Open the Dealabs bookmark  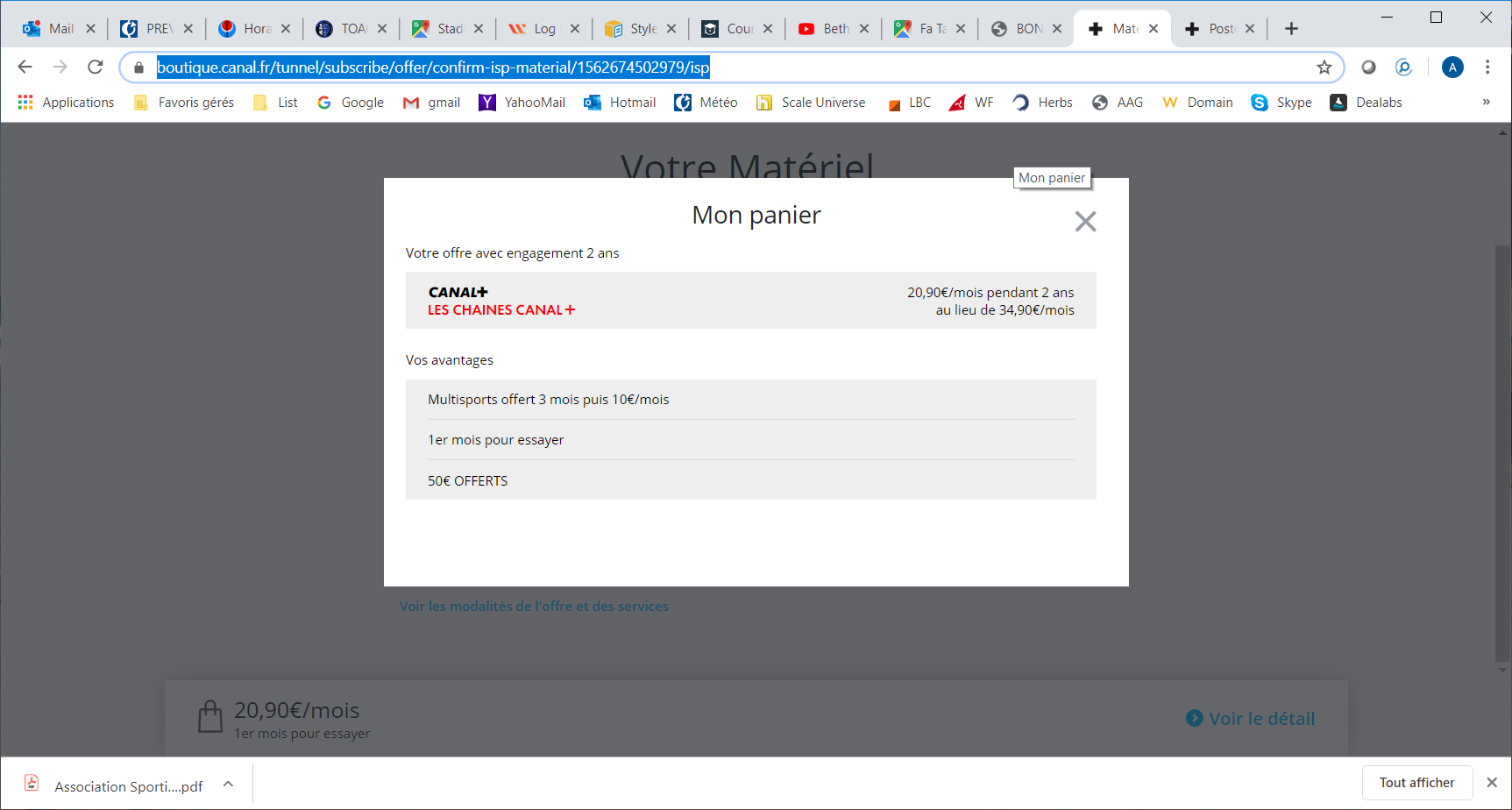click(x=1366, y=103)
